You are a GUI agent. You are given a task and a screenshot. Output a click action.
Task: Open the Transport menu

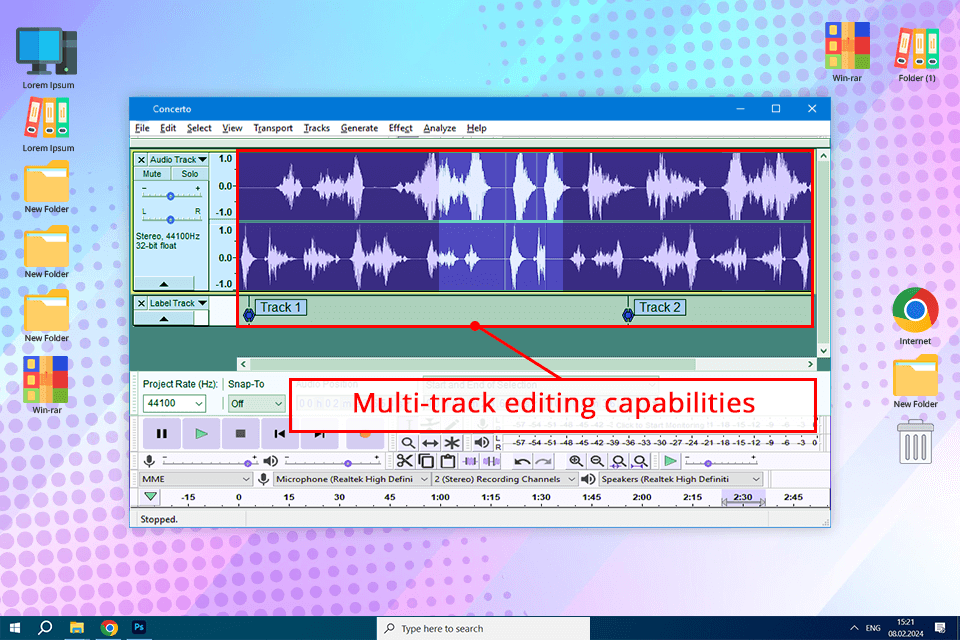(x=273, y=128)
